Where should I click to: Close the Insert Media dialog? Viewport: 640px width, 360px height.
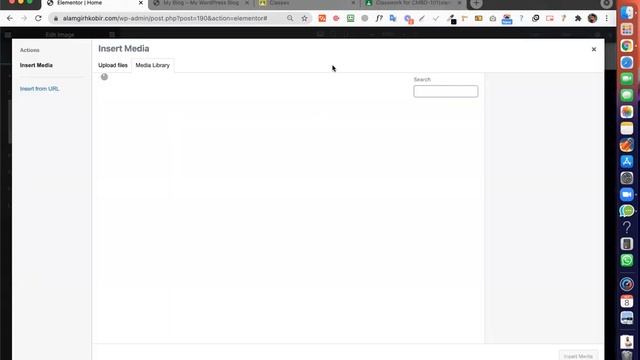pyautogui.click(x=594, y=49)
